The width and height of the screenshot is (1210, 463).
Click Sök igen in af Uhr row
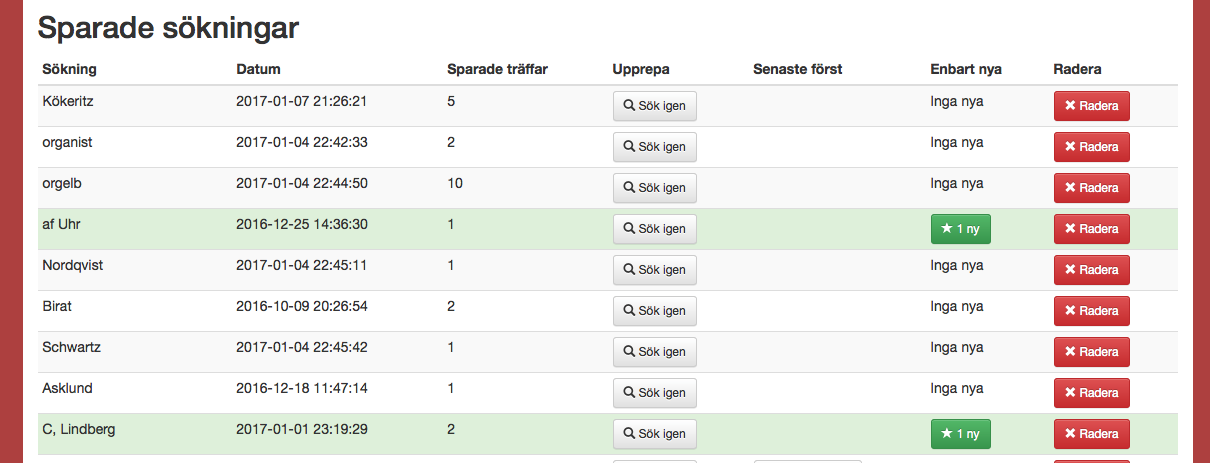[x=654, y=229]
